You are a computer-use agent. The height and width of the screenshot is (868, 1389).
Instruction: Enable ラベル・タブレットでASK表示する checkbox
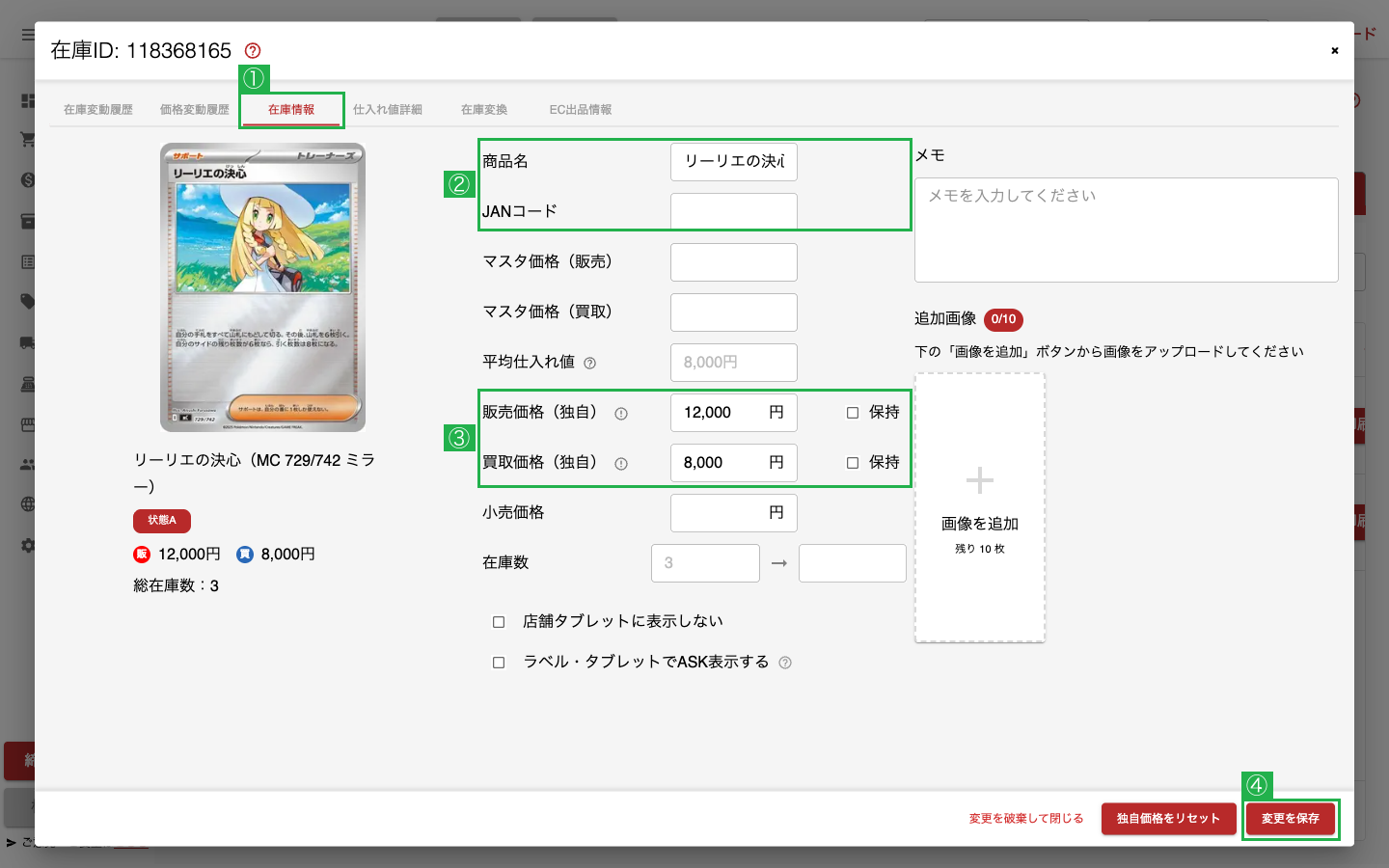tap(499, 663)
